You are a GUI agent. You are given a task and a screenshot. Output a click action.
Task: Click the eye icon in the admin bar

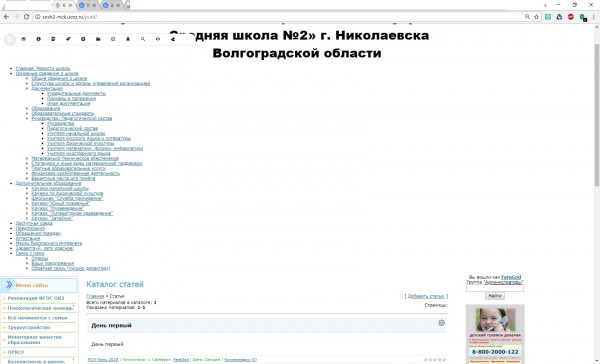pos(158,39)
